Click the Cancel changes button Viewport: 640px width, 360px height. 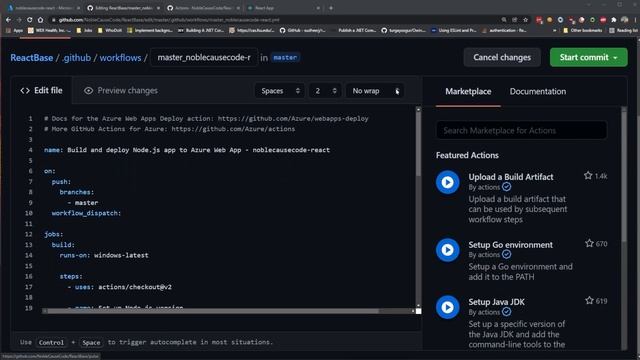(502, 58)
